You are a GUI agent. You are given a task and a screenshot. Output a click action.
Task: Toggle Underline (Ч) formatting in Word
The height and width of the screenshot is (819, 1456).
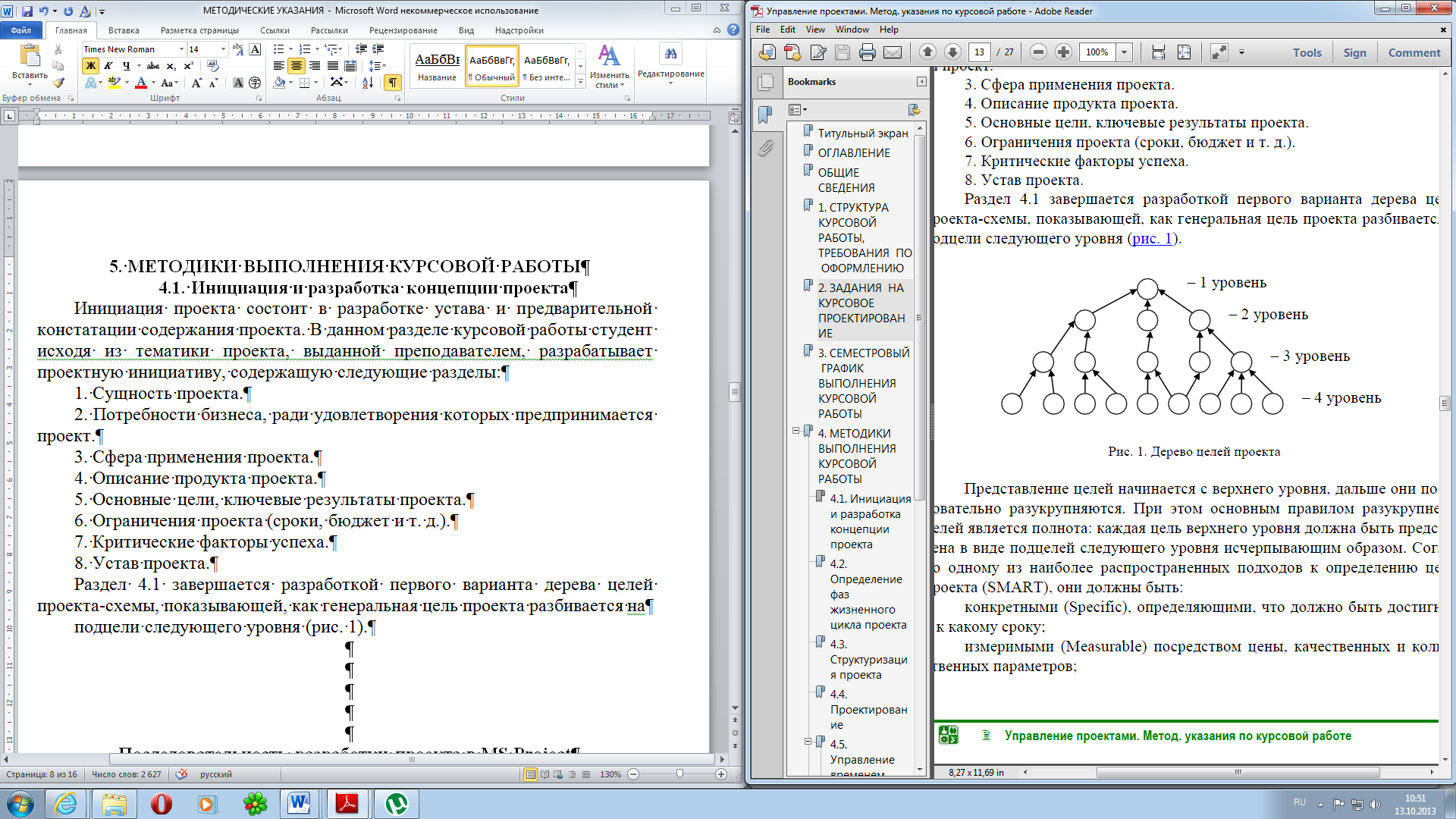click(x=126, y=66)
